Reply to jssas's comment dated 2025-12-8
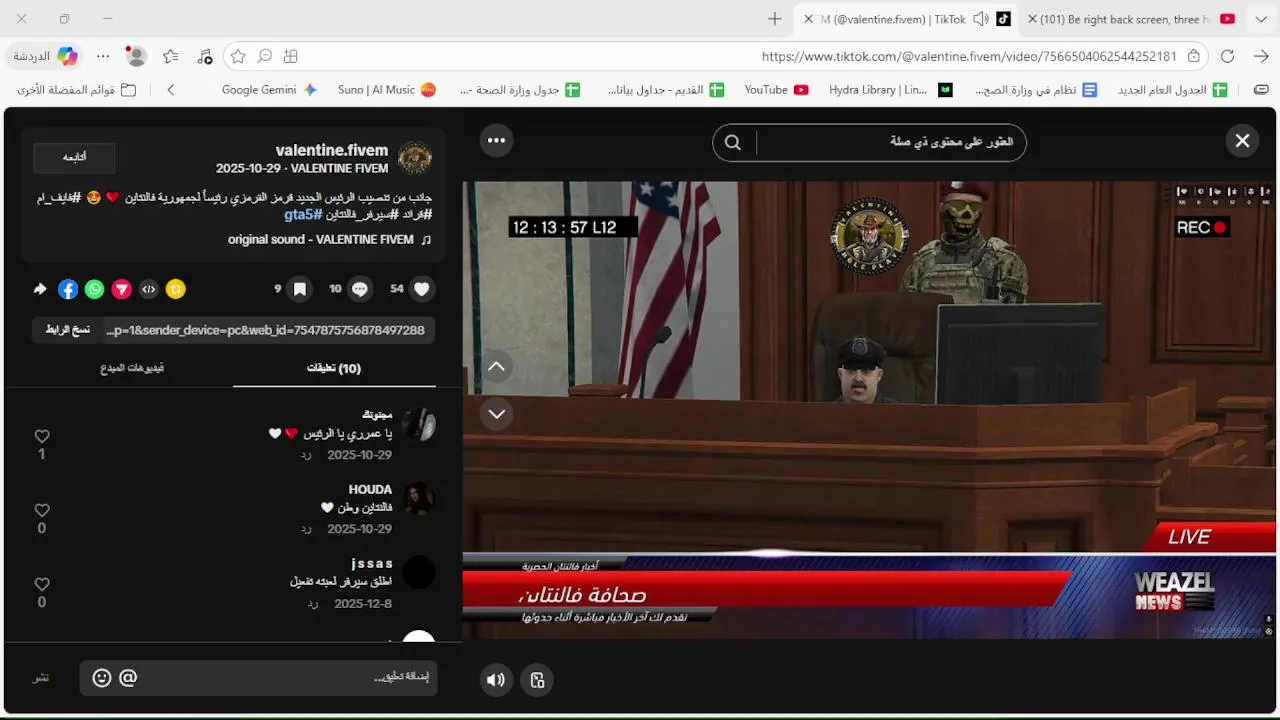Screen dimensions: 1280x720 pos(313,604)
